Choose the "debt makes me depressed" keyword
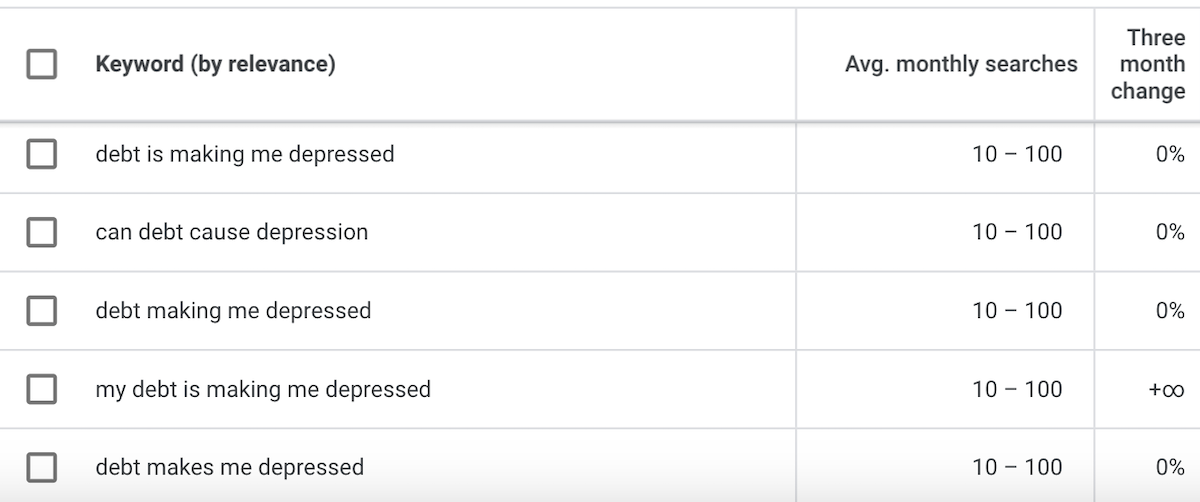 tap(230, 467)
